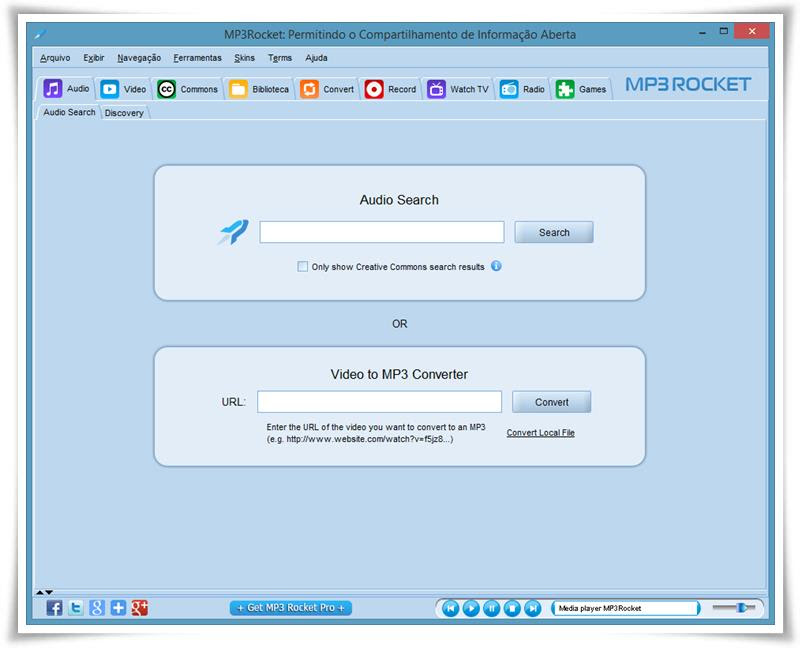Screen dimensions: 800x648
Task: Click the blue plus share icon
Action: click(x=118, y=608)
